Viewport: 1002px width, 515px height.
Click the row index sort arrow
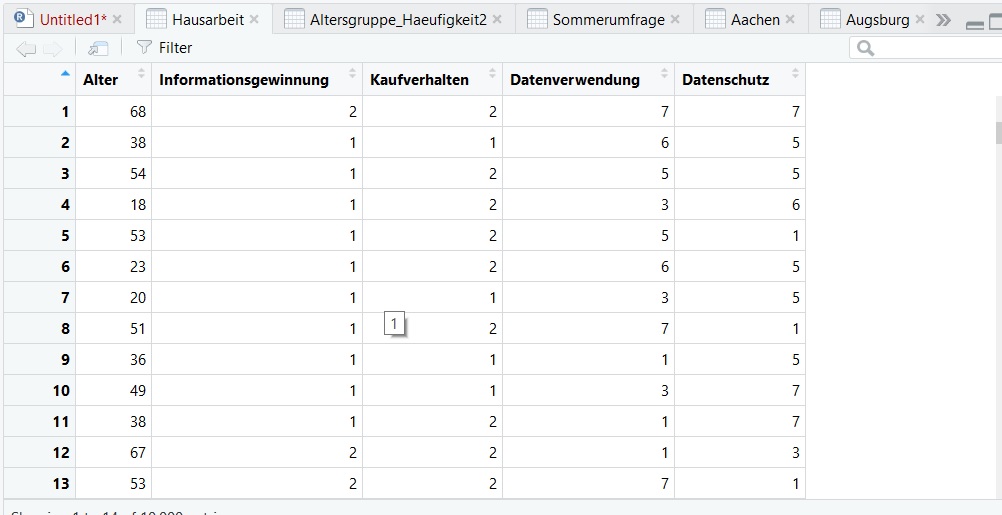coord(66,73)
